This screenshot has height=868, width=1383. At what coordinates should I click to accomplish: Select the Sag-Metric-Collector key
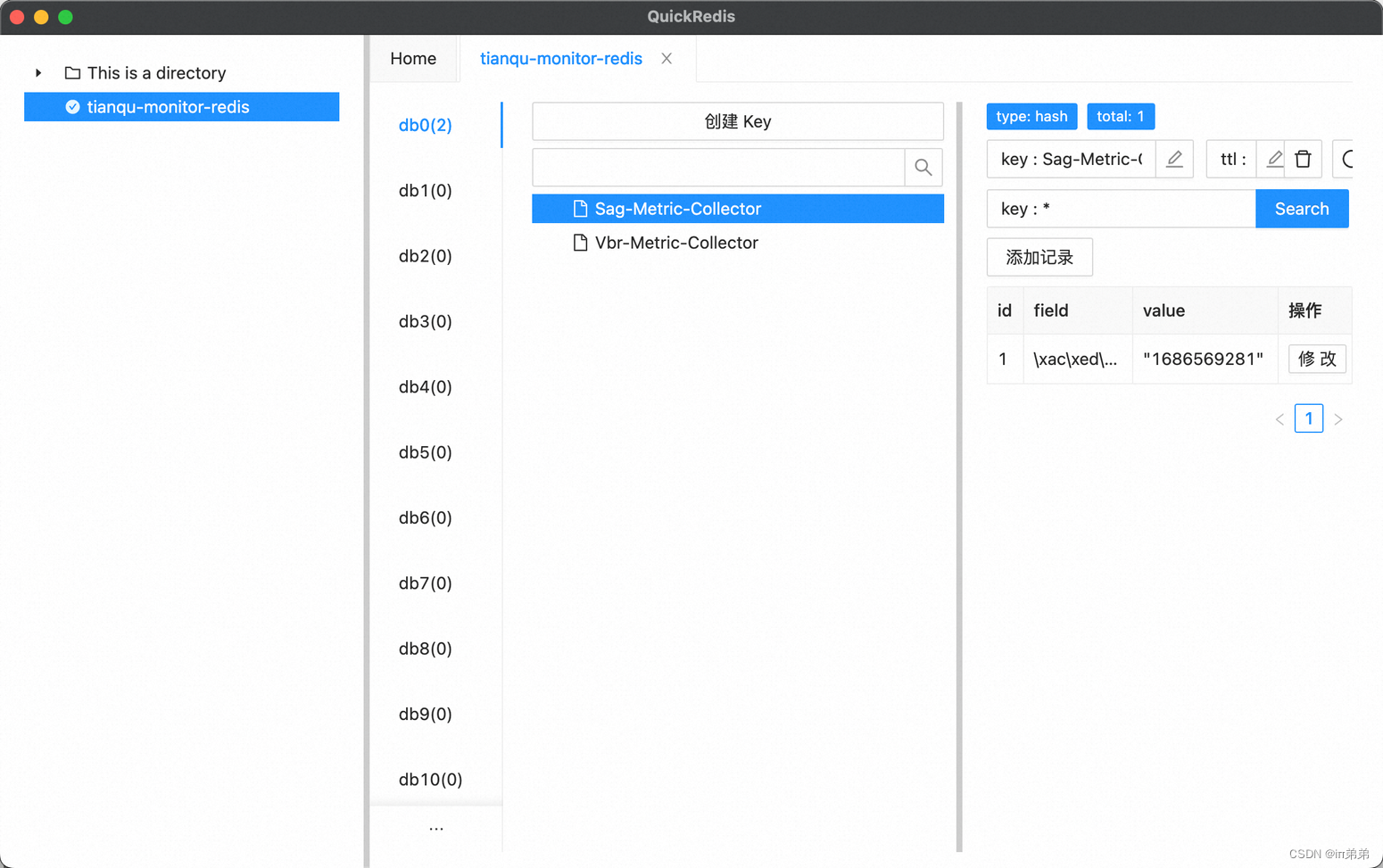[738, 209]
